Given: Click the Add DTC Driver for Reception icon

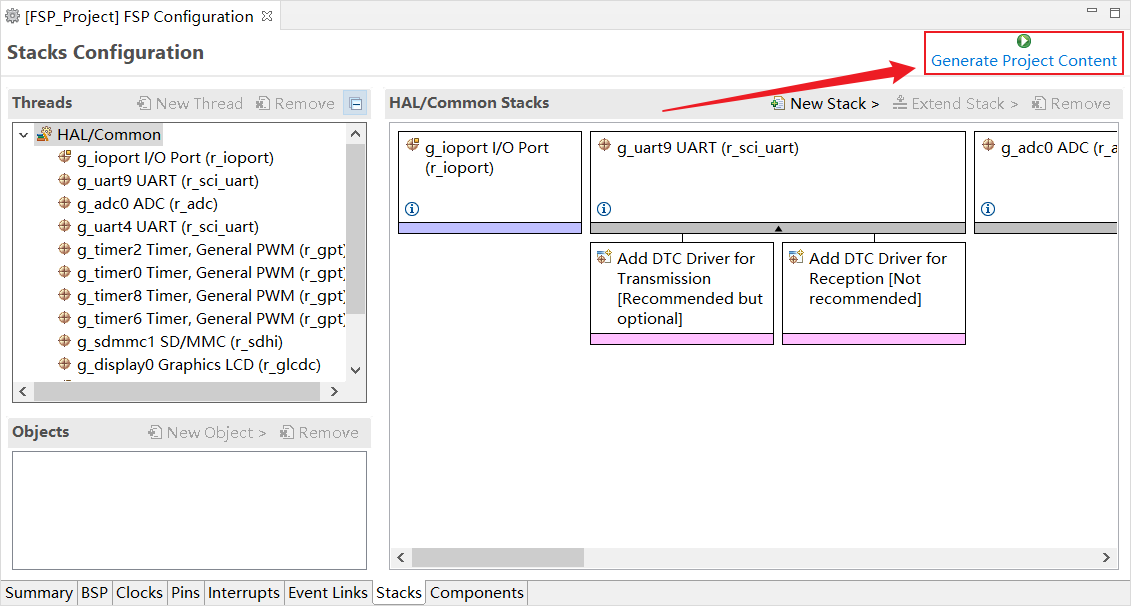Looking at the screenshot, I should (x=795, y=258).
